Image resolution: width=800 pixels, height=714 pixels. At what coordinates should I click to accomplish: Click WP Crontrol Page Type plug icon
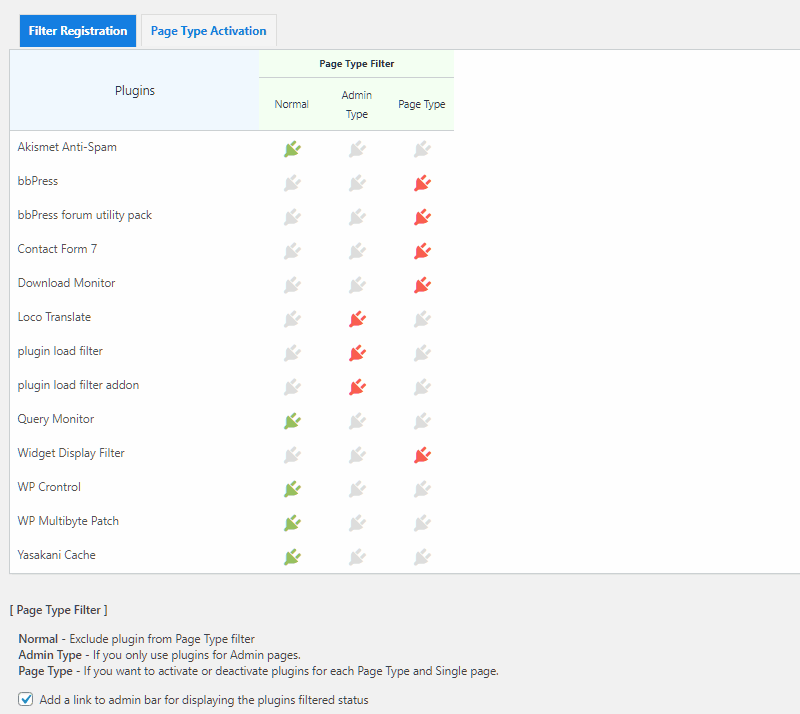click(x=422, y=489)
